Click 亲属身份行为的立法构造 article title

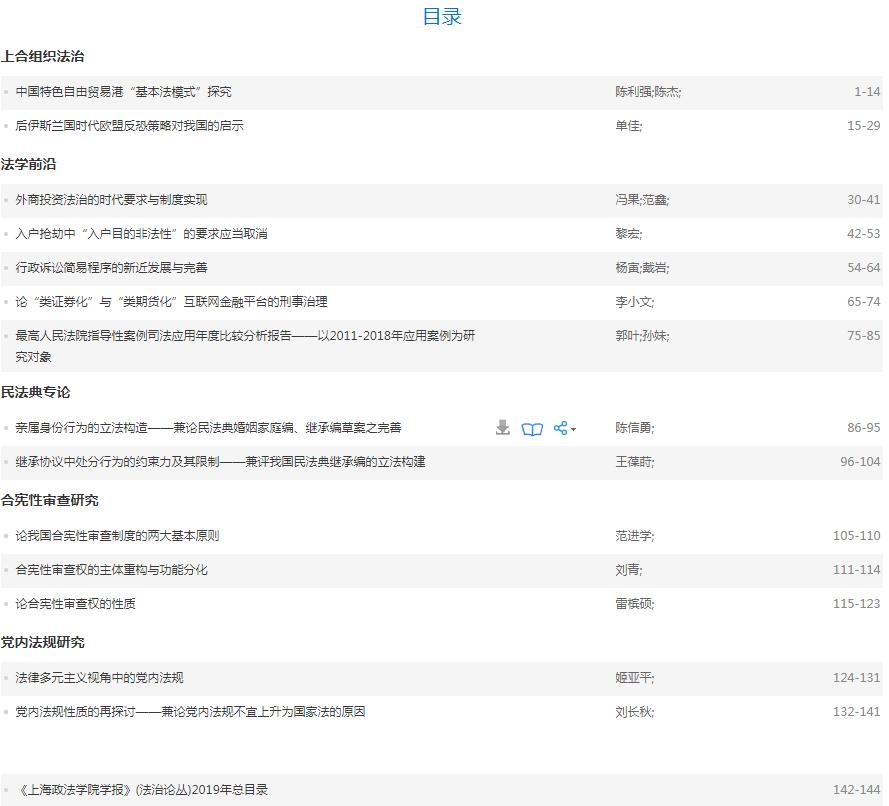208,428
